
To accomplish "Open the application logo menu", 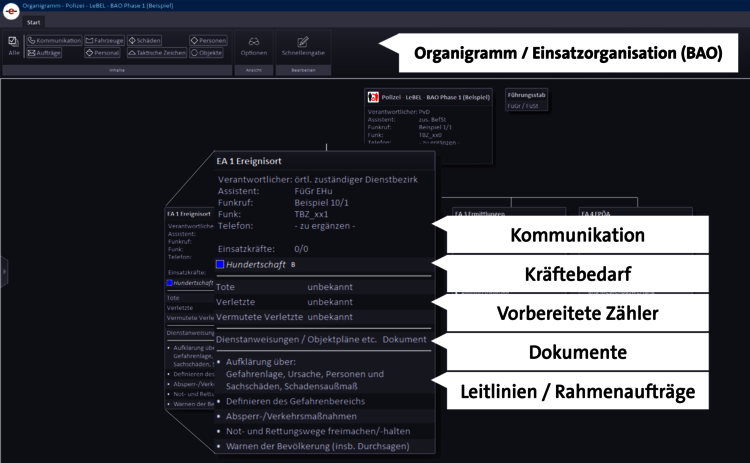I will click(x=11, y=11).
